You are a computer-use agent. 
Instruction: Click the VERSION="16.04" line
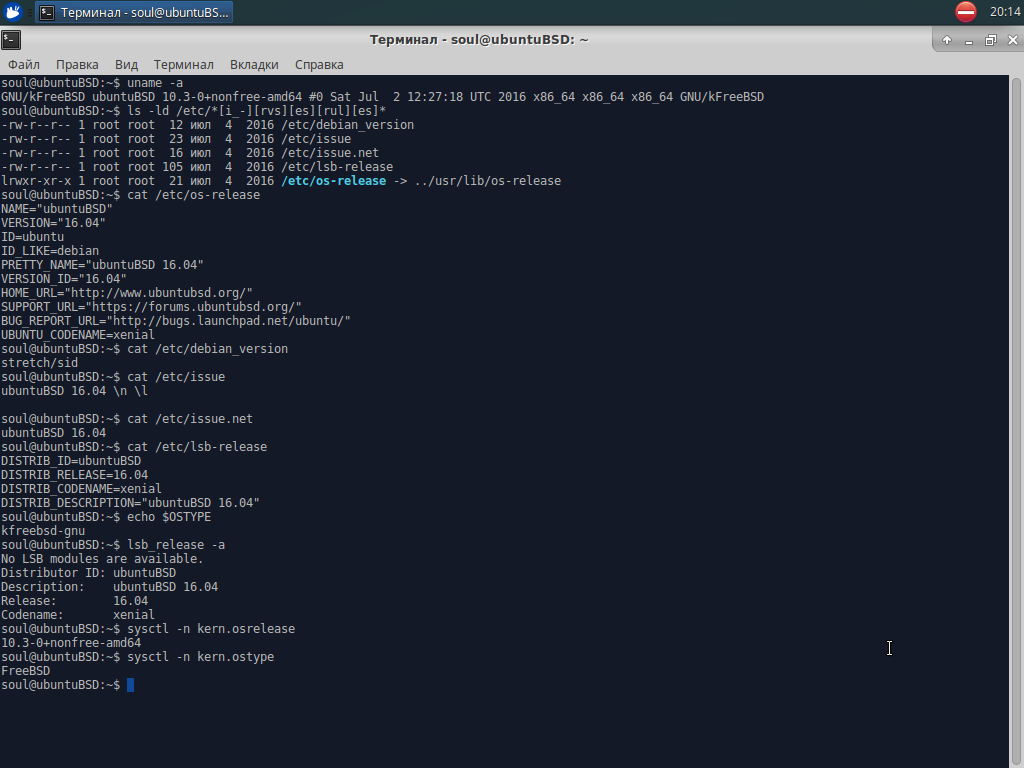pos(54,223)
